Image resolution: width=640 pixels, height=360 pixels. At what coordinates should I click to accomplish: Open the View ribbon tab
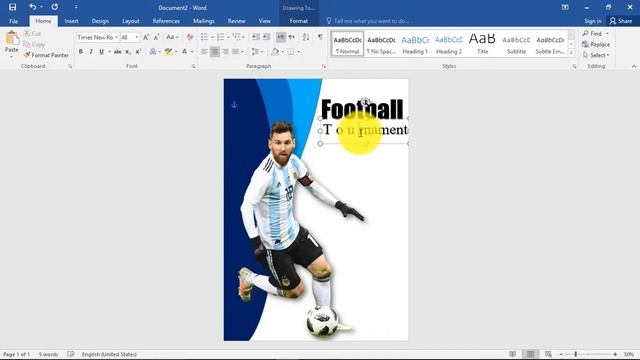pos(264,21)
